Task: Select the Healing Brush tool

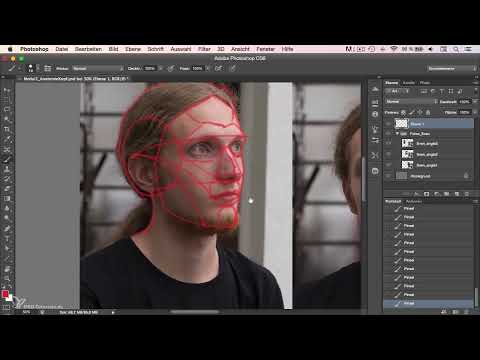Action: [7, 149]
